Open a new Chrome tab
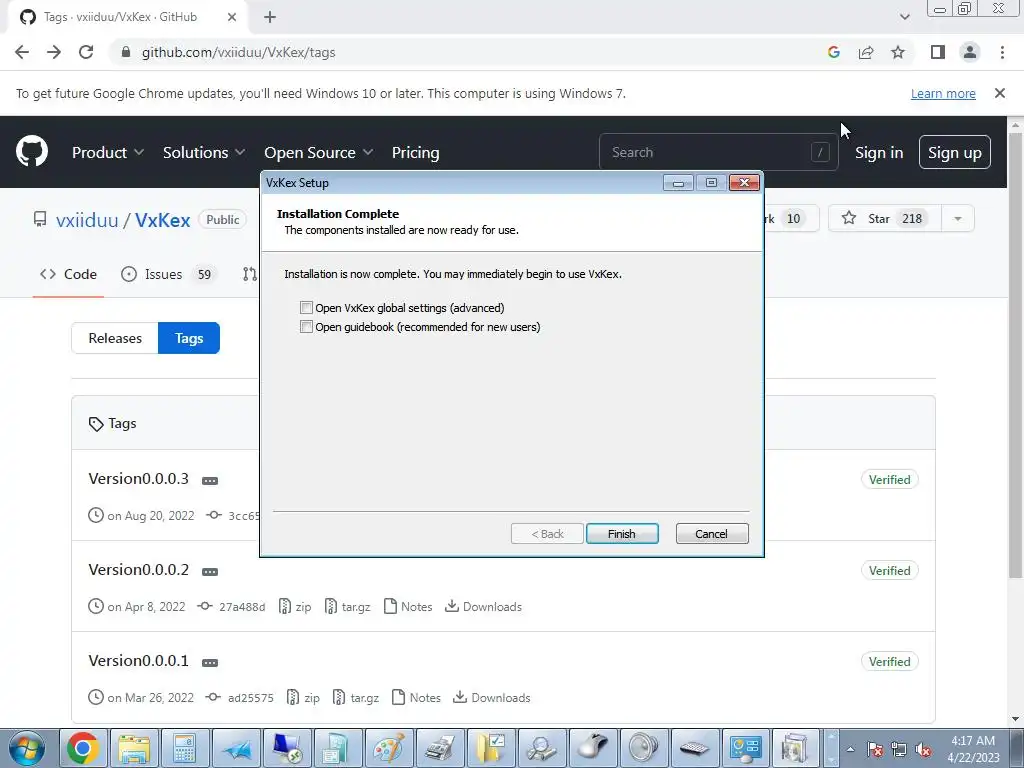Screen dimensions: 1024x768 click(x=270, y=17)
